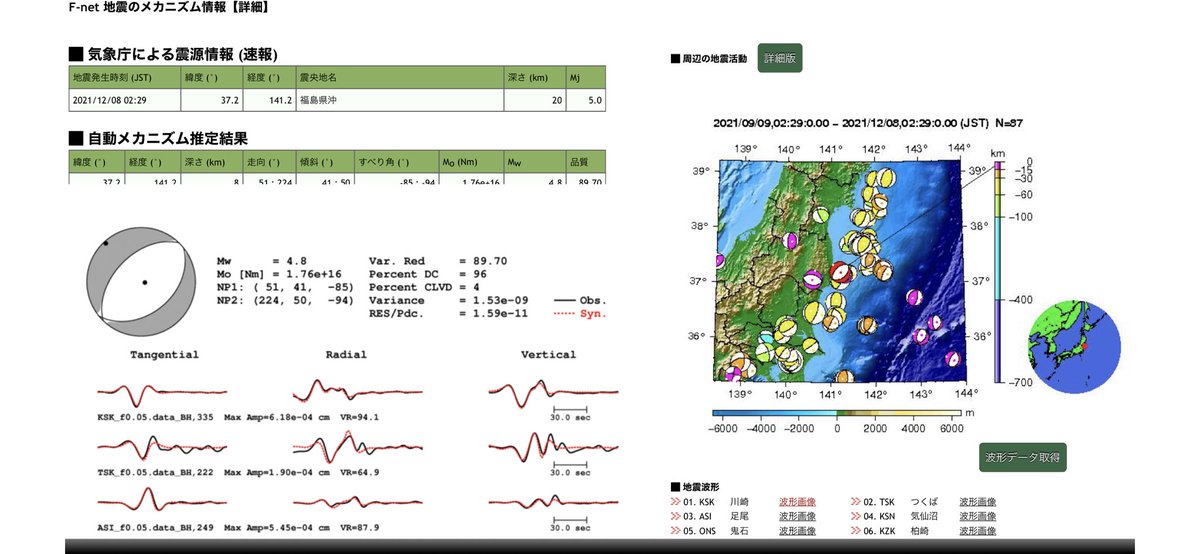This screenshot has height=554, width=1200.
Task: Click the chevron icon beside 05. ONS
Action: coord(677,532)
